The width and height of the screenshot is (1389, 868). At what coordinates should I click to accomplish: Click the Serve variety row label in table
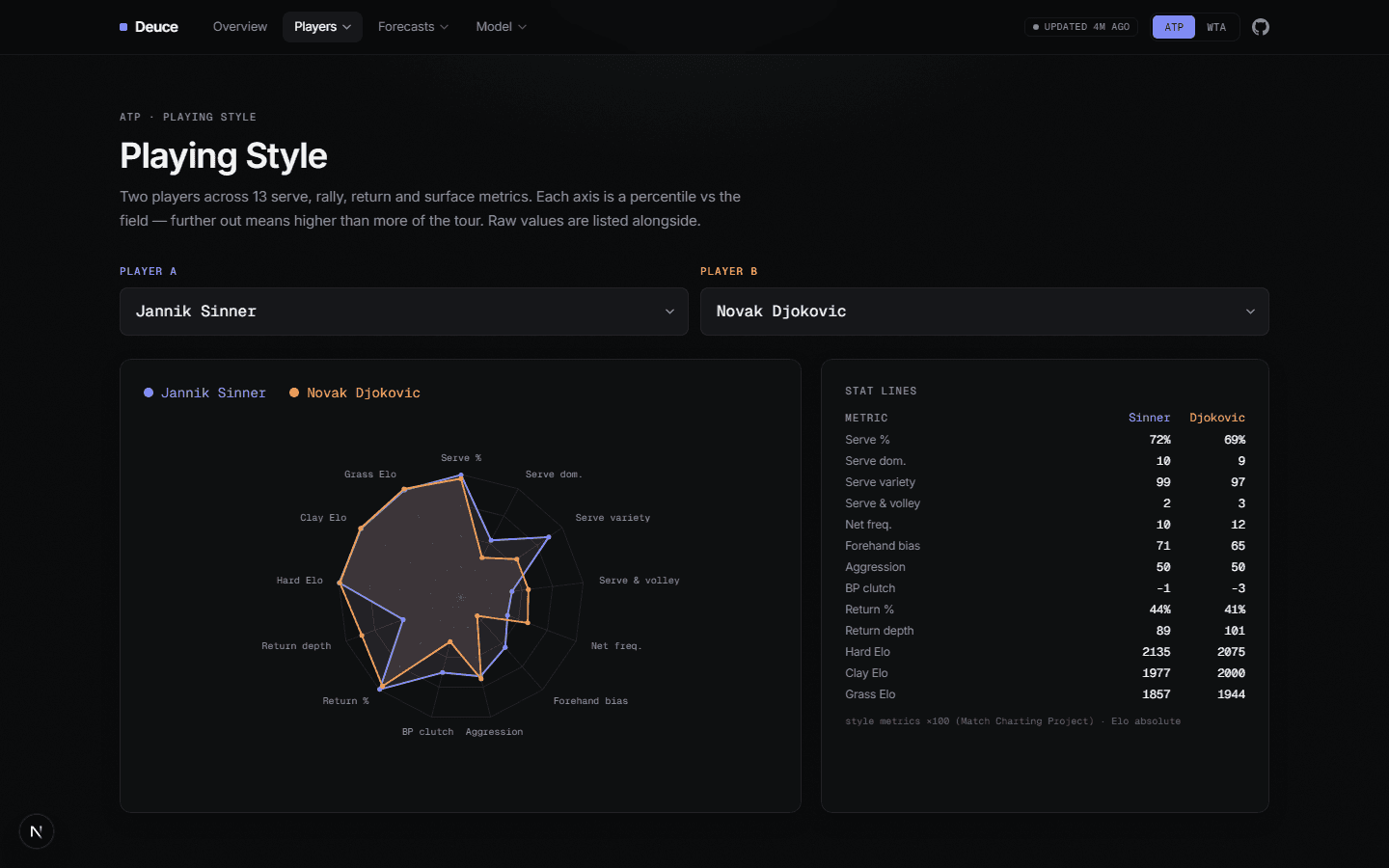[x=880, y=482]
